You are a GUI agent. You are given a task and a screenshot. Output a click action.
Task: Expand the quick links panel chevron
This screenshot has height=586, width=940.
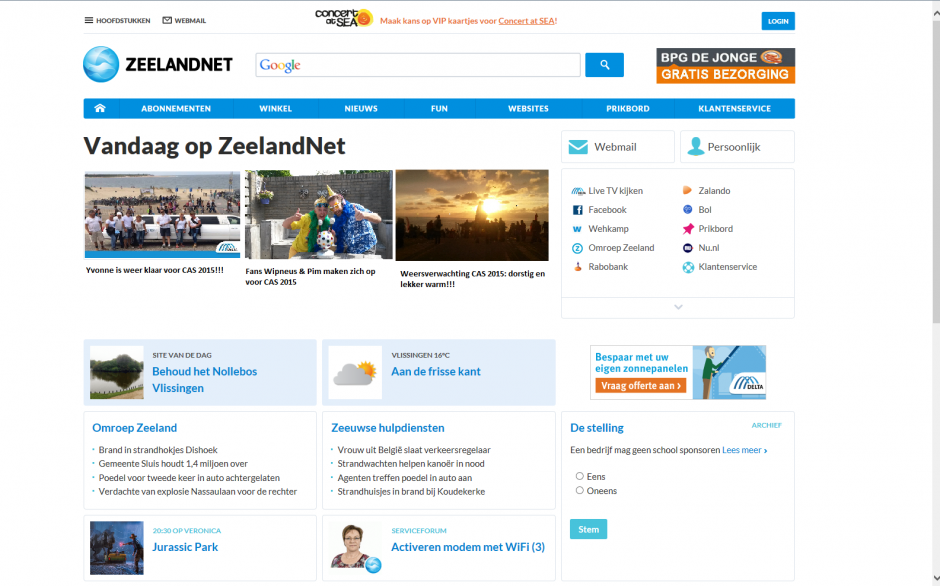pyautogui.click(x=678, y=307)
